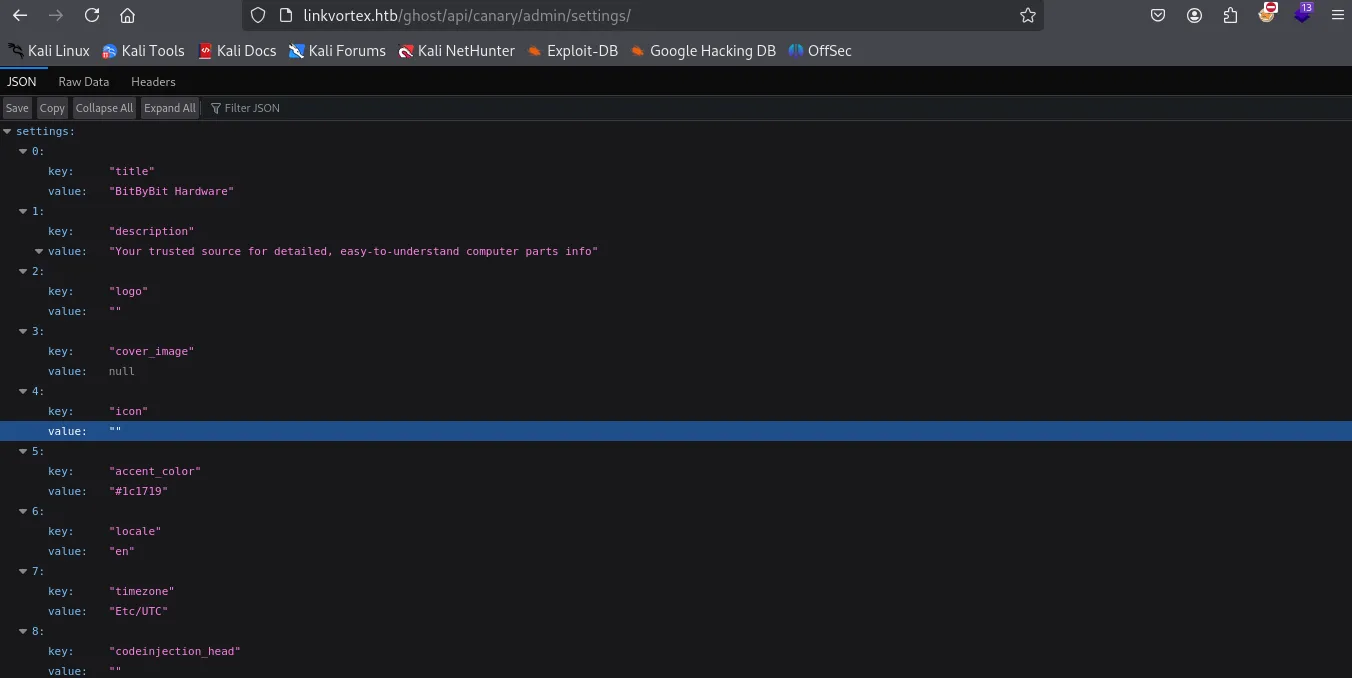The height and width of the screenshot is (678, 1352).
Task: Select the "#1c1719" accent color value
Action: pos(138,491)
